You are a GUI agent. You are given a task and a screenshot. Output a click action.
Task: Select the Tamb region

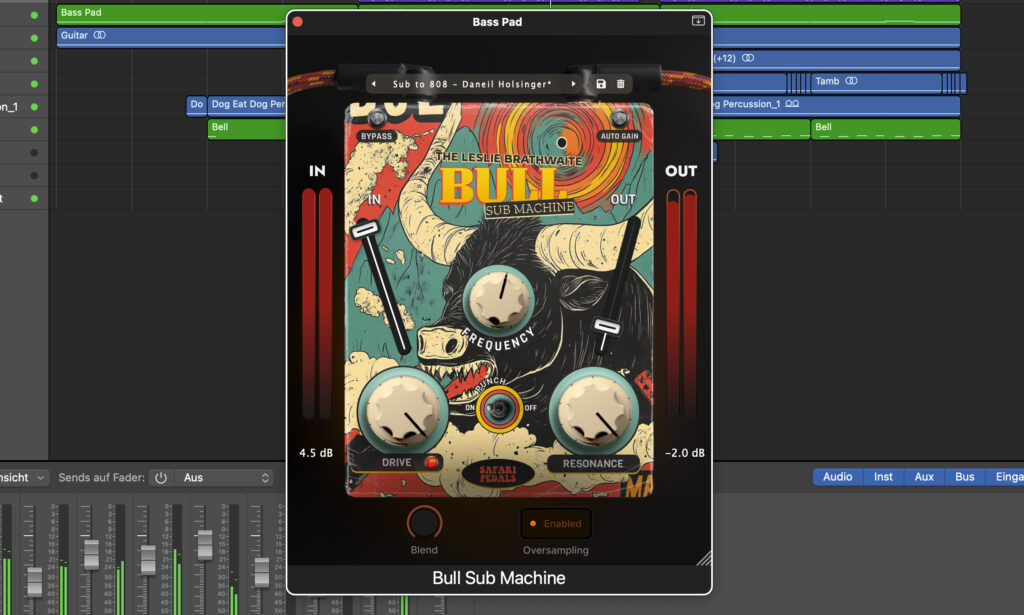(876, 82)
